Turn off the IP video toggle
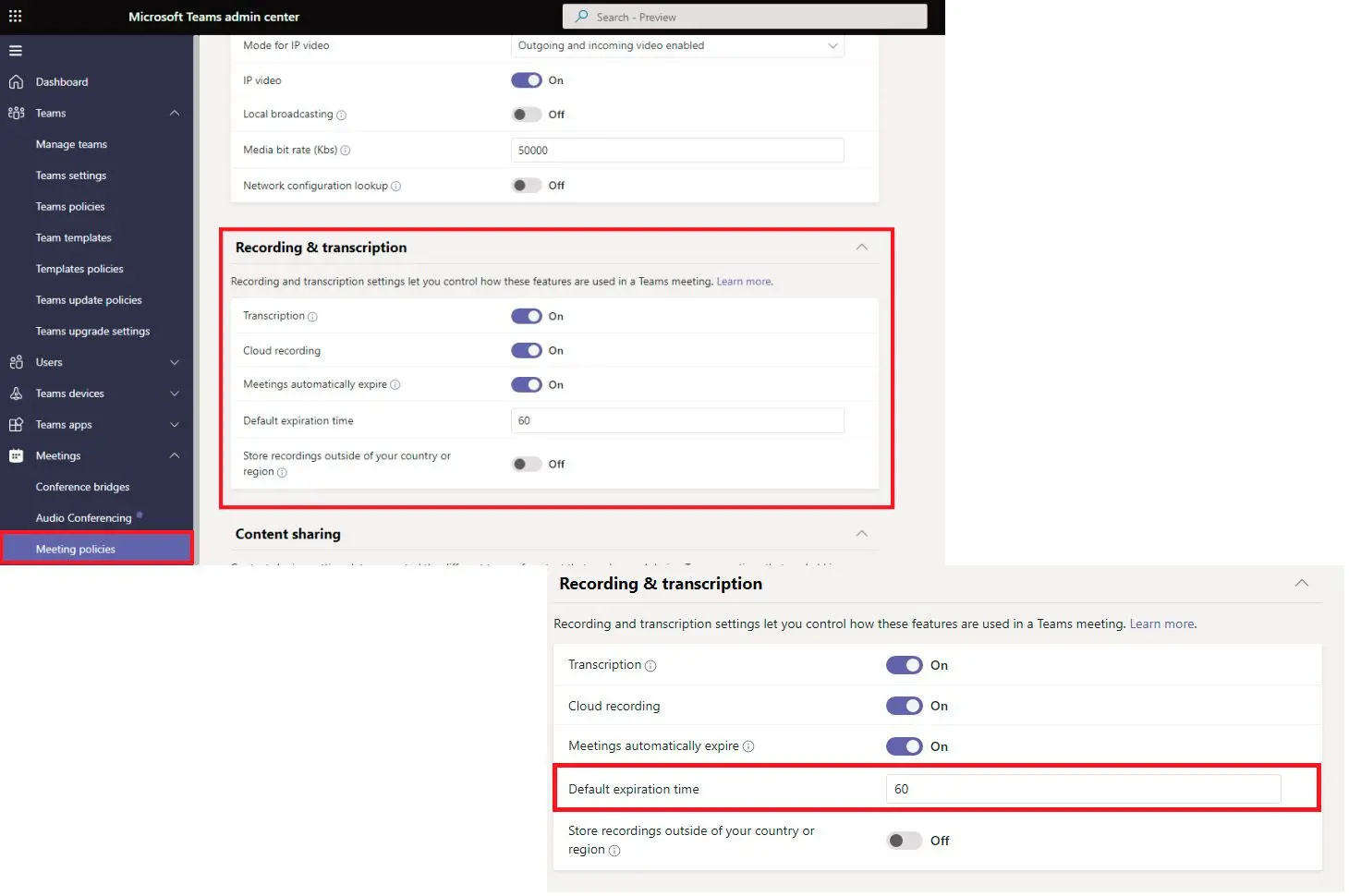This screenshot has height=896, width=1349. point(527,80)
